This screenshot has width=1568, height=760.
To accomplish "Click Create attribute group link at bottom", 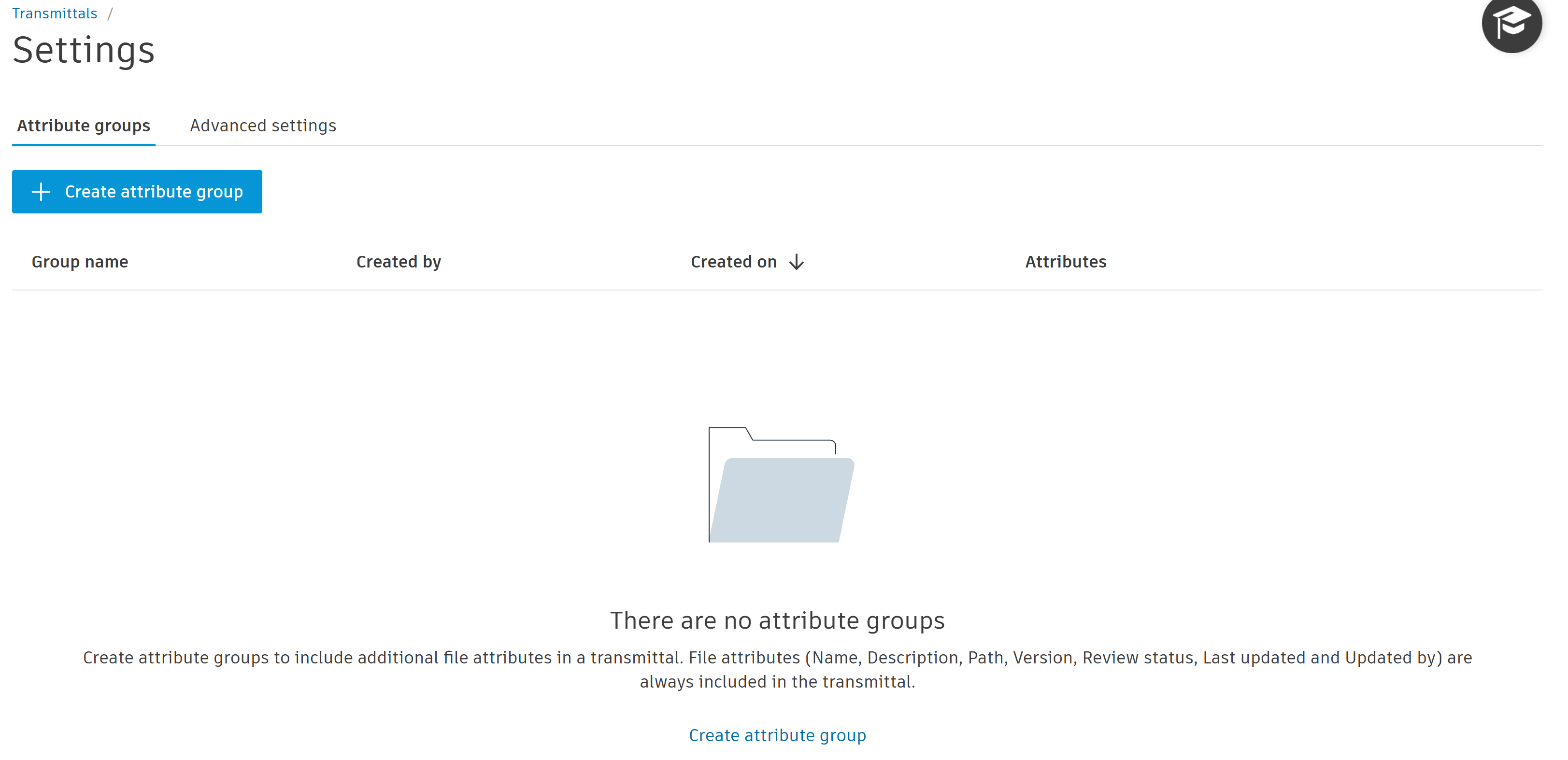I will [x=777, y=735].
